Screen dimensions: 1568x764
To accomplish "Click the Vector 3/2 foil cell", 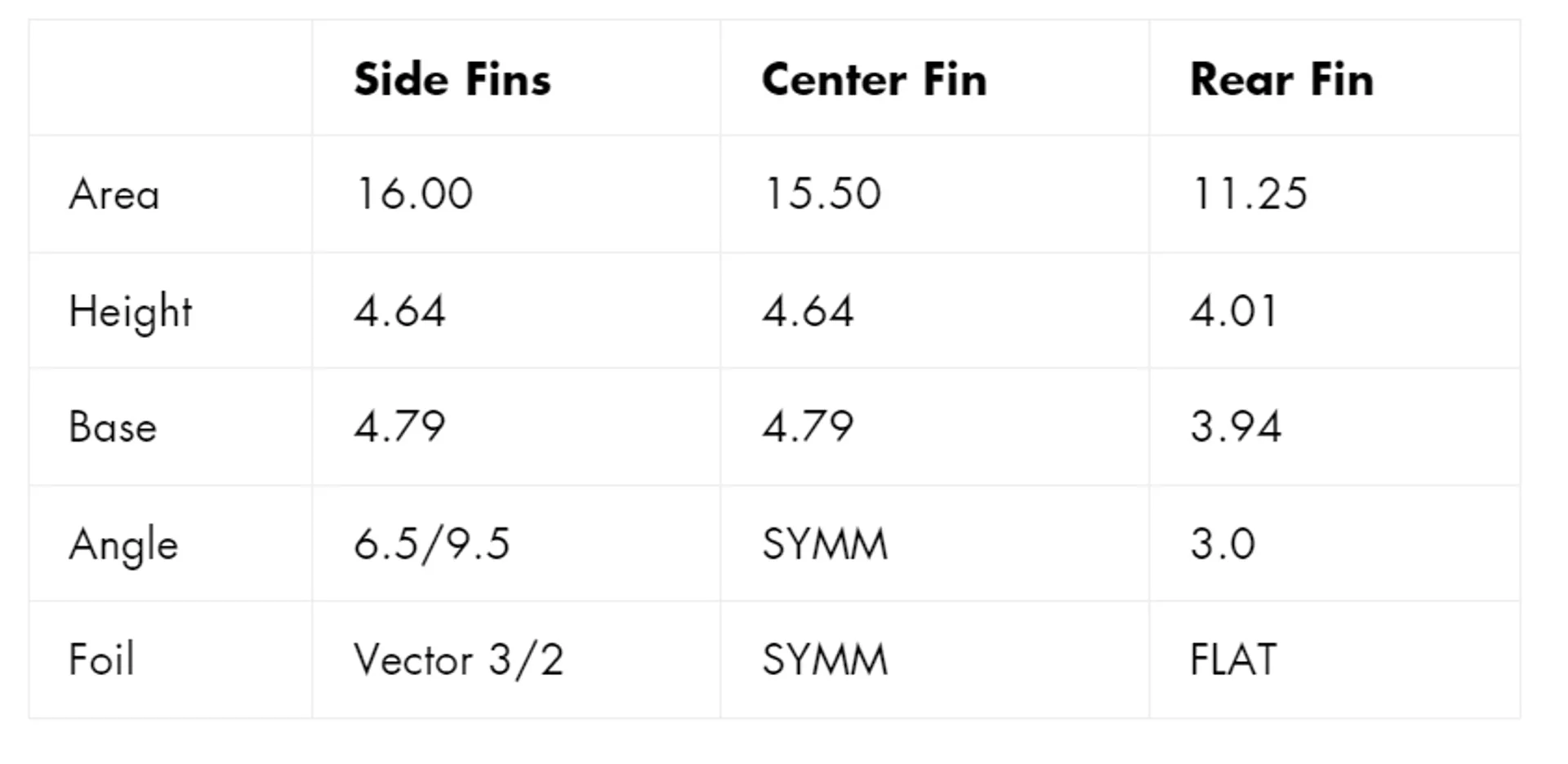I will point(459,660).
